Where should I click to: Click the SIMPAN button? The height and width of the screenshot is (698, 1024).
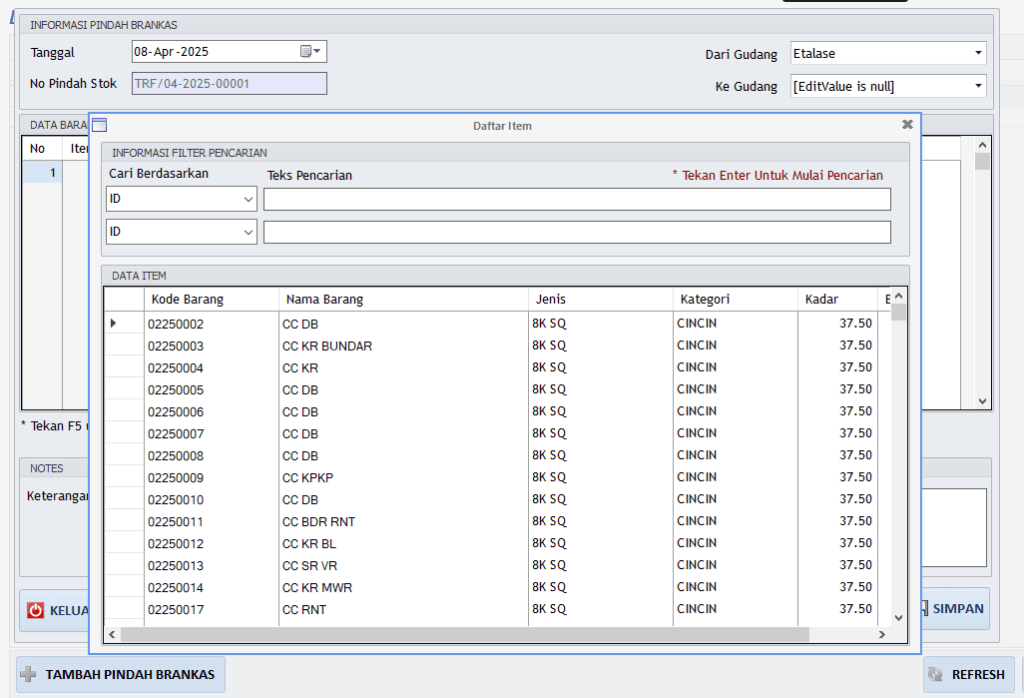click(x=955, y=609)
